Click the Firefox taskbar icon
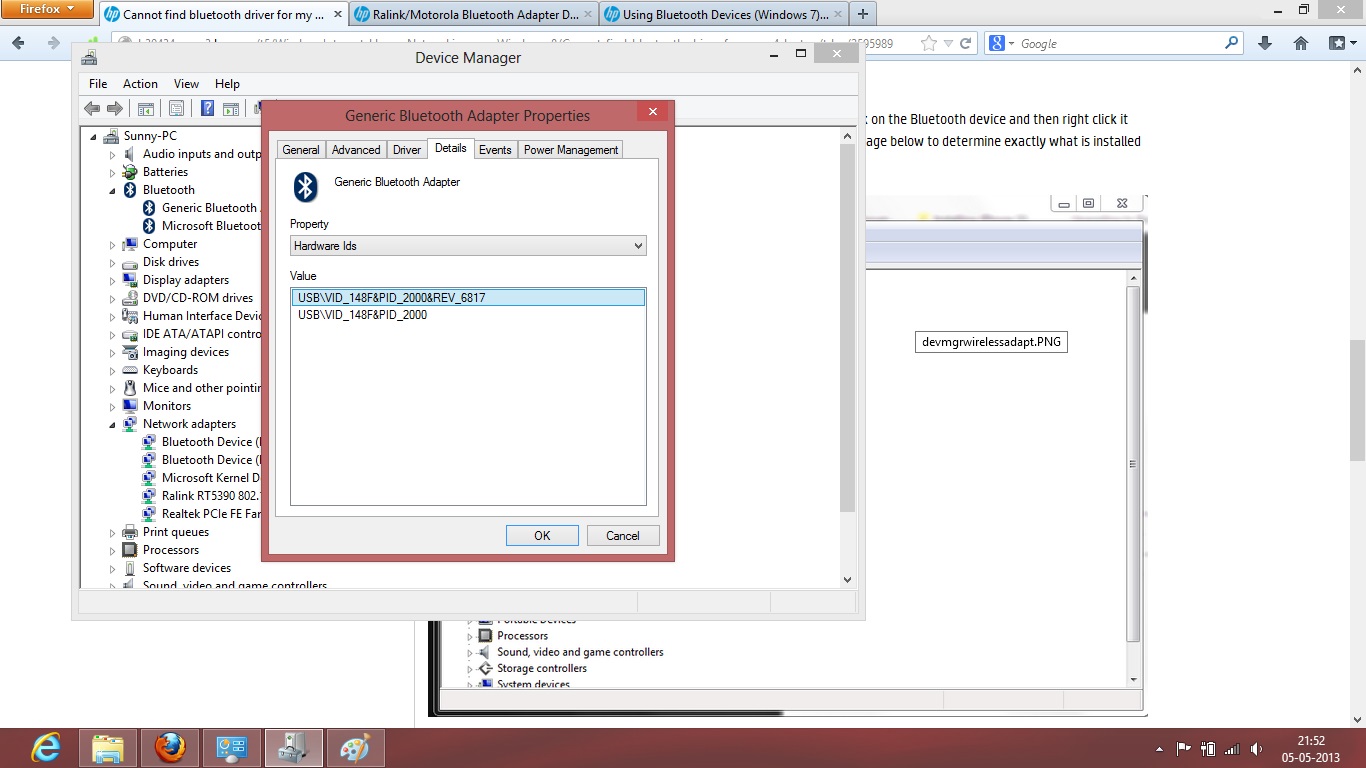The width and height of the screenshot is (1366, 768). (170, 748)
